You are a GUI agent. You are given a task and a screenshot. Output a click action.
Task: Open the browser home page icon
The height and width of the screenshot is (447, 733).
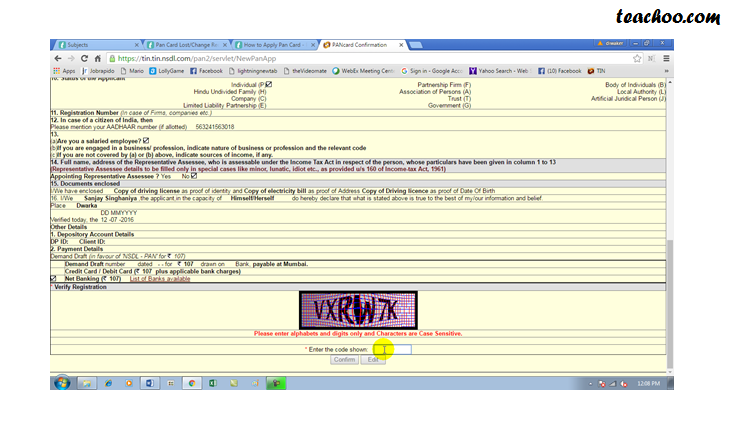(97, 58)
